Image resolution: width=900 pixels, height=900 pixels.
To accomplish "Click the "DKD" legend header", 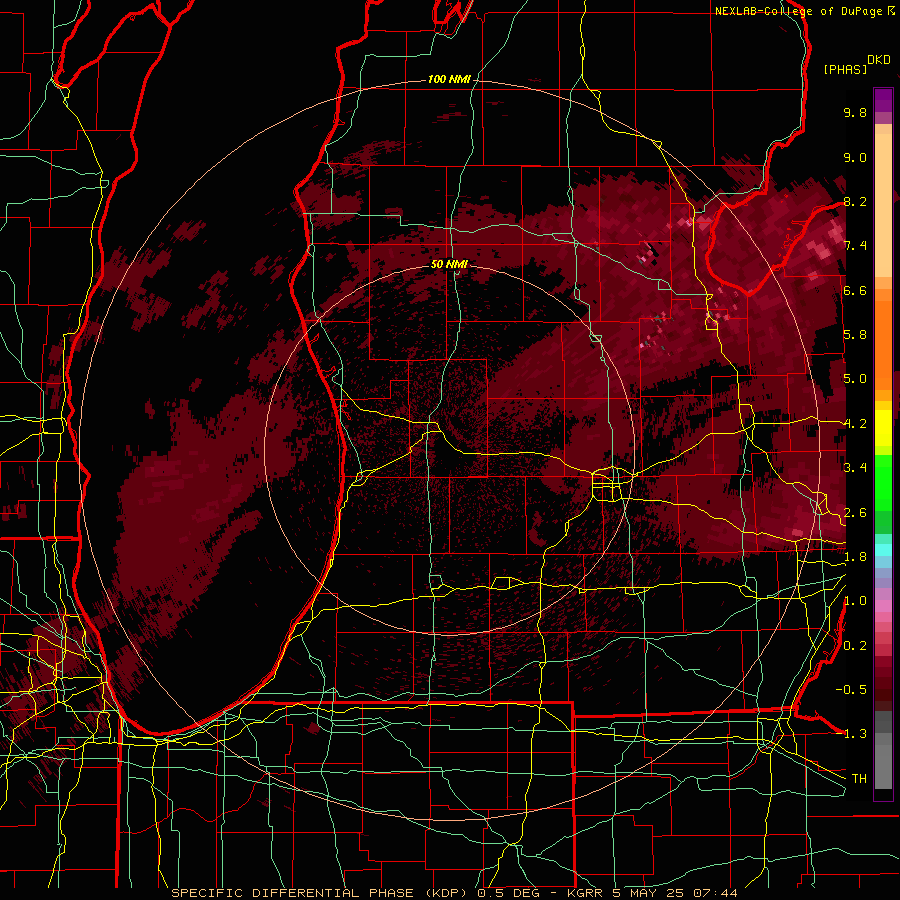I will pyautogui.click(x=879, y=60).
